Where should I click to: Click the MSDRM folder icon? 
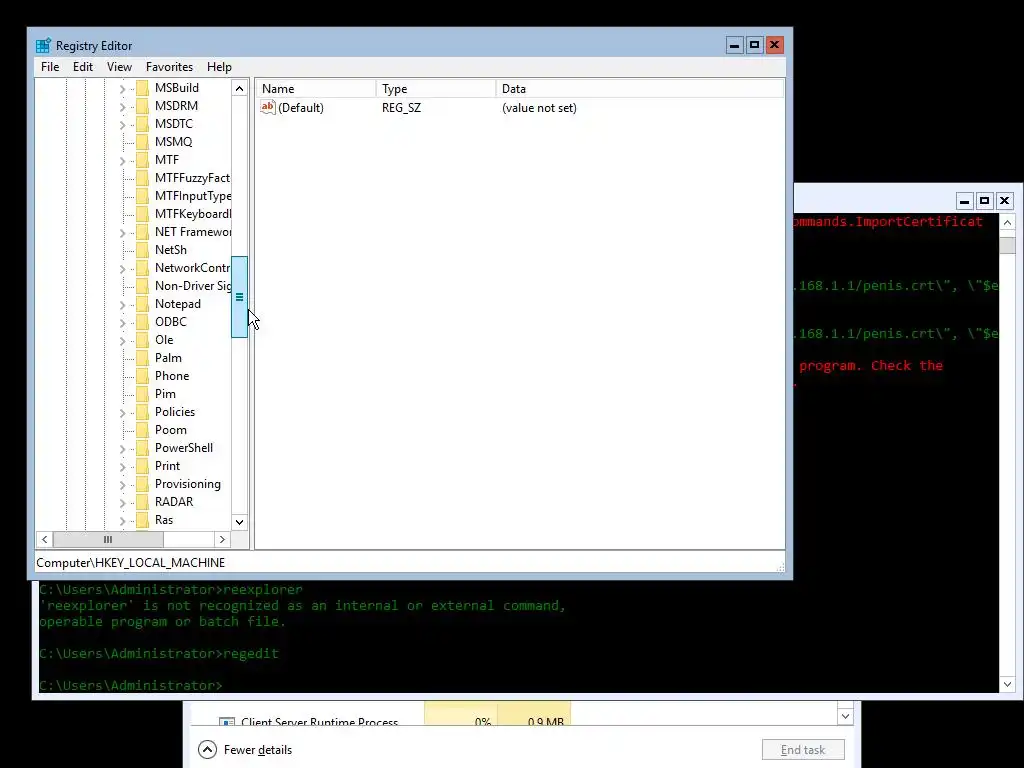click(142, 106)
